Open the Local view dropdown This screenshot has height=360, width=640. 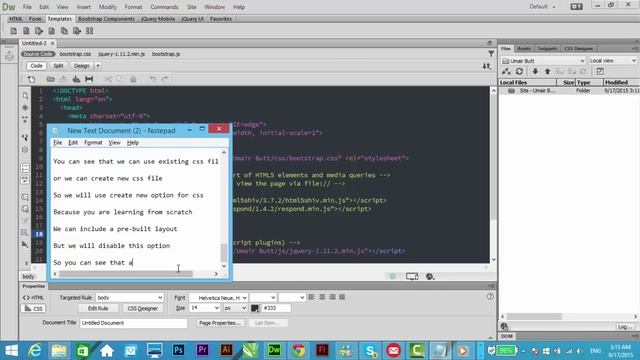point(613,60)
